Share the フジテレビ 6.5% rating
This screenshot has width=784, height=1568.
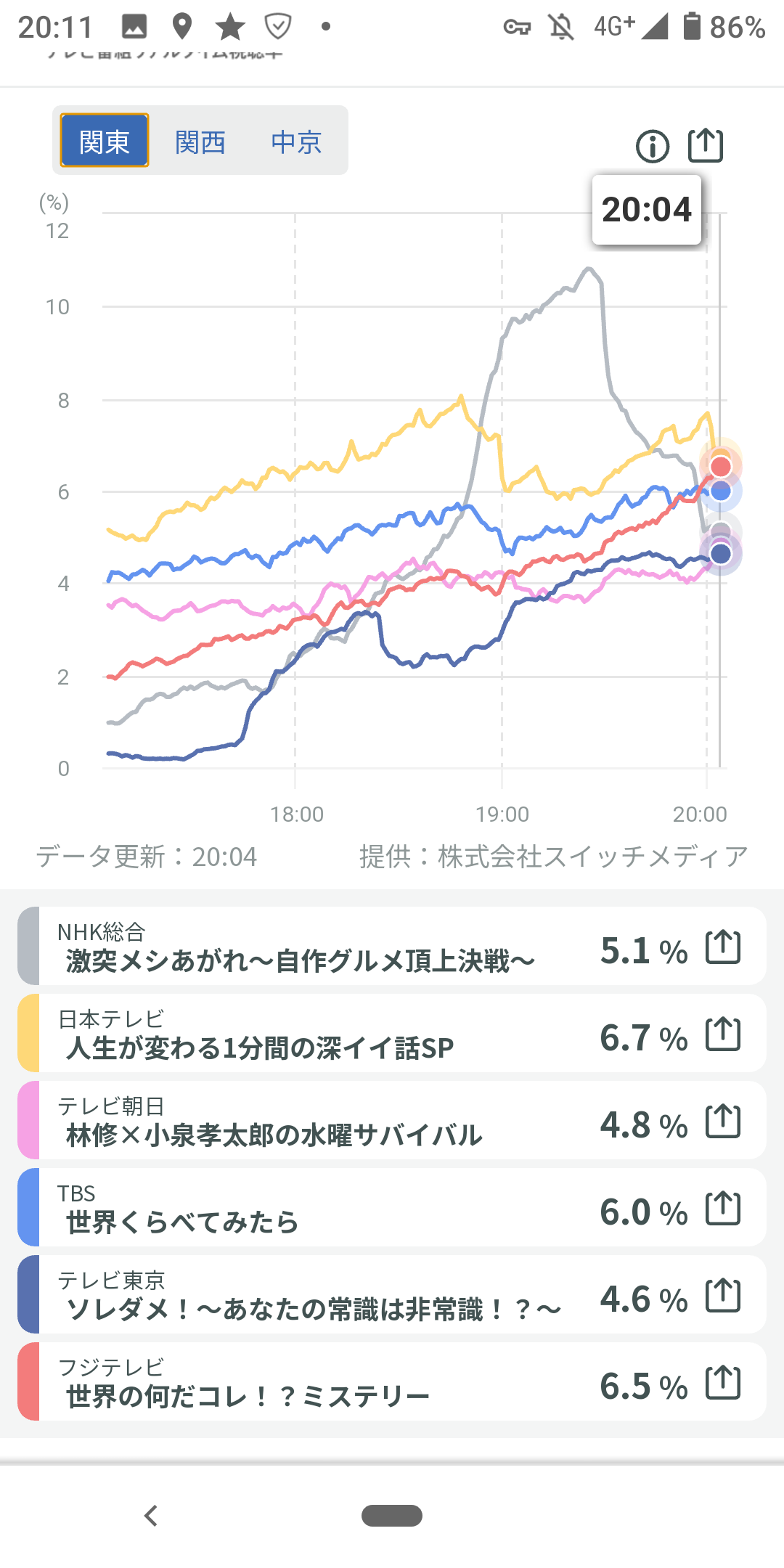(x=723, y=1383)
